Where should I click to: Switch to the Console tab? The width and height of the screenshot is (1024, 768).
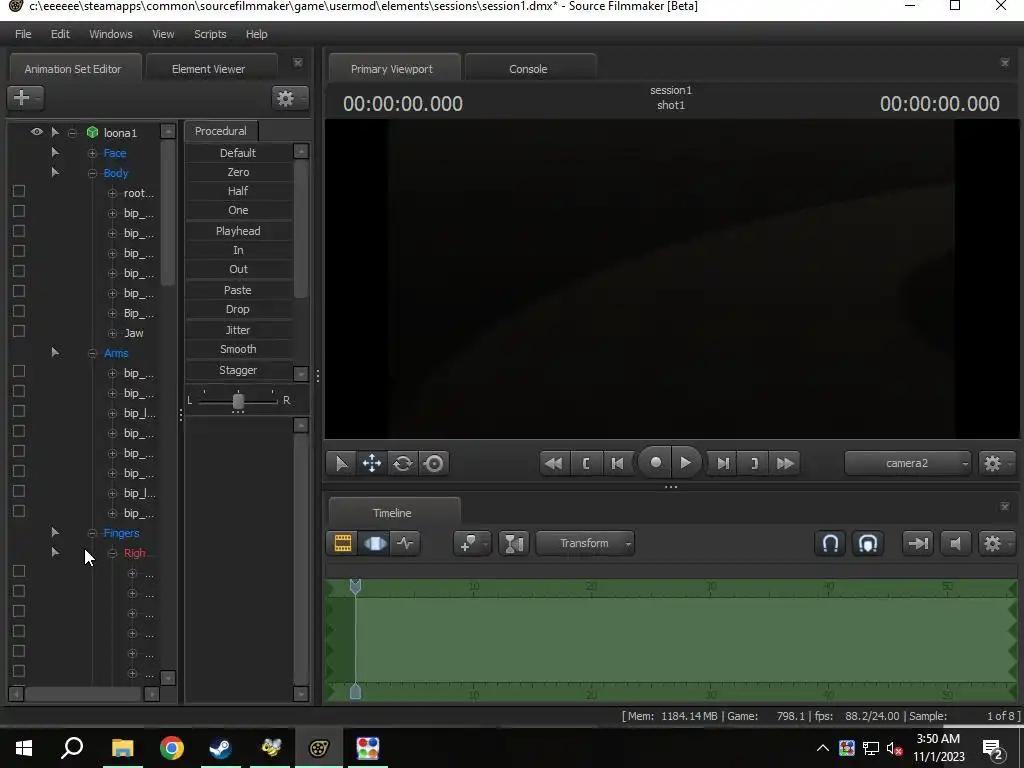(x=528, y=69)
